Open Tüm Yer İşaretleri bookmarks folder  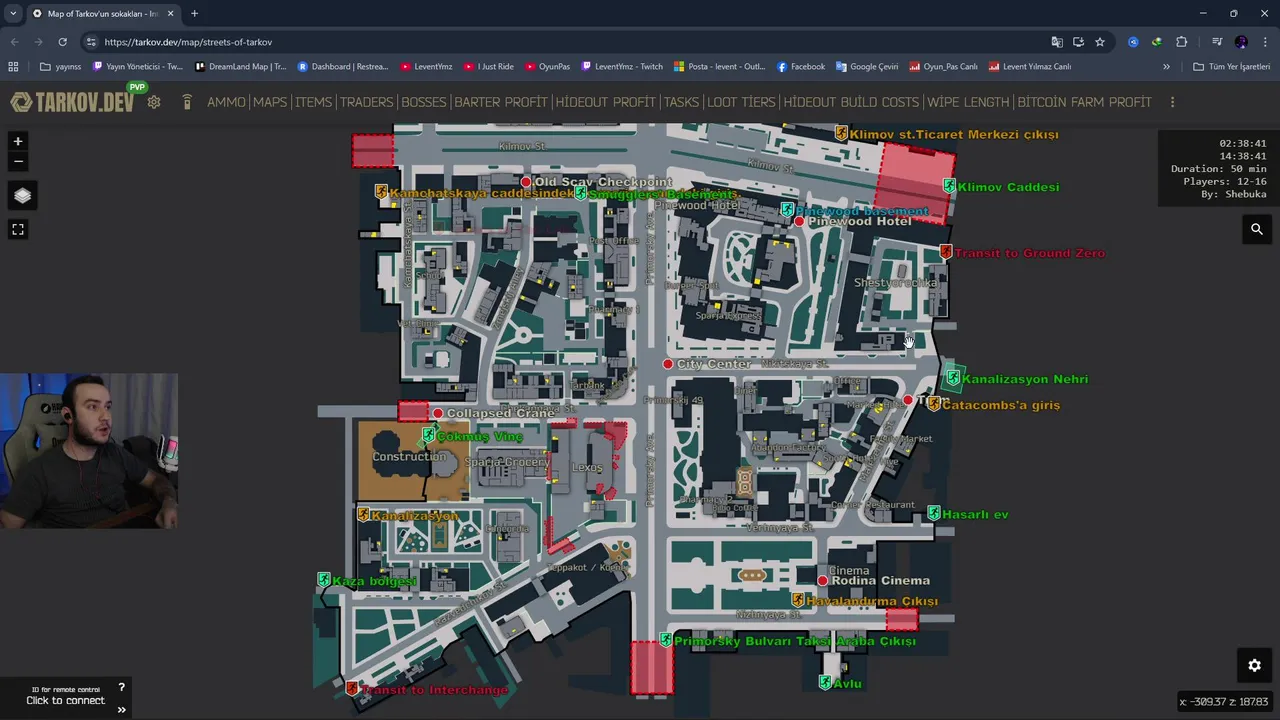click(1232, 67)
